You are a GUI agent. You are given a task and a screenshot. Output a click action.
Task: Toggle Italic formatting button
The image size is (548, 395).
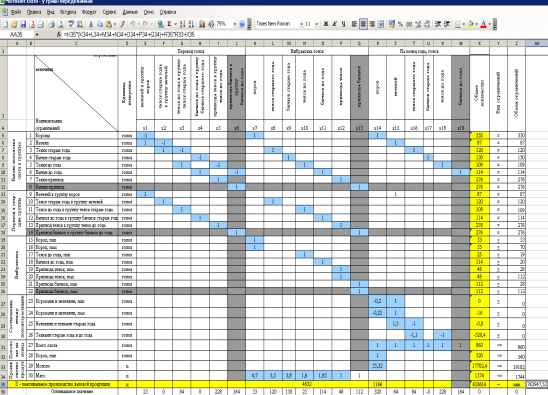point(334,24)
